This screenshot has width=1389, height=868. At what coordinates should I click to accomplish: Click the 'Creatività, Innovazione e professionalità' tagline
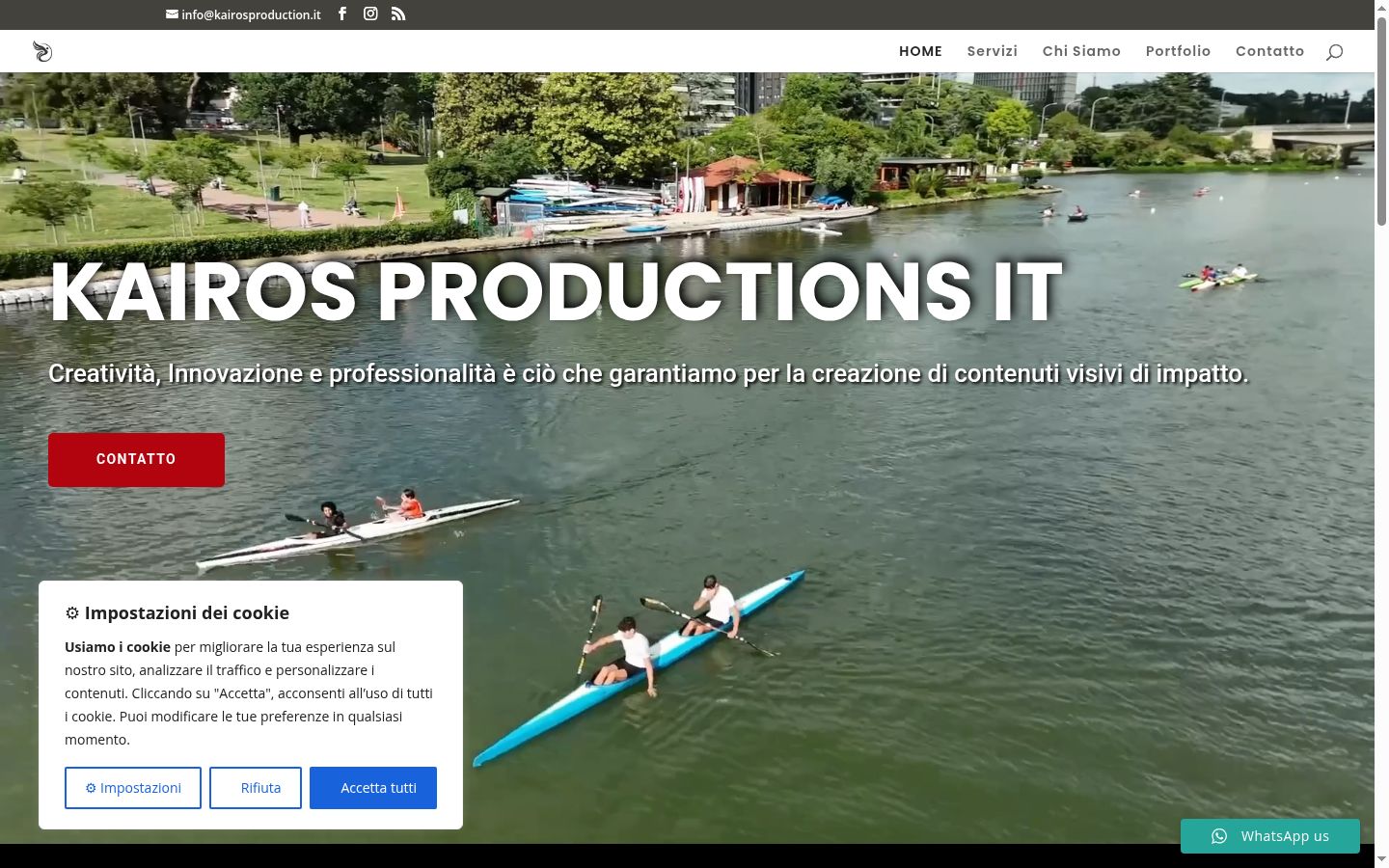[x=648, y=373]
